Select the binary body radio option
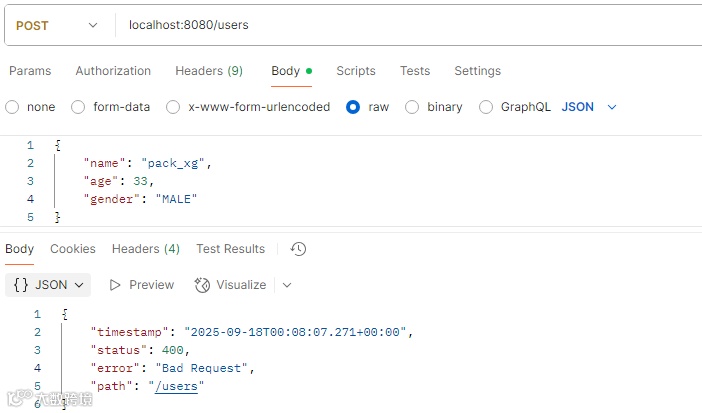Screen dimensions: 702x413 click(412, 107)
